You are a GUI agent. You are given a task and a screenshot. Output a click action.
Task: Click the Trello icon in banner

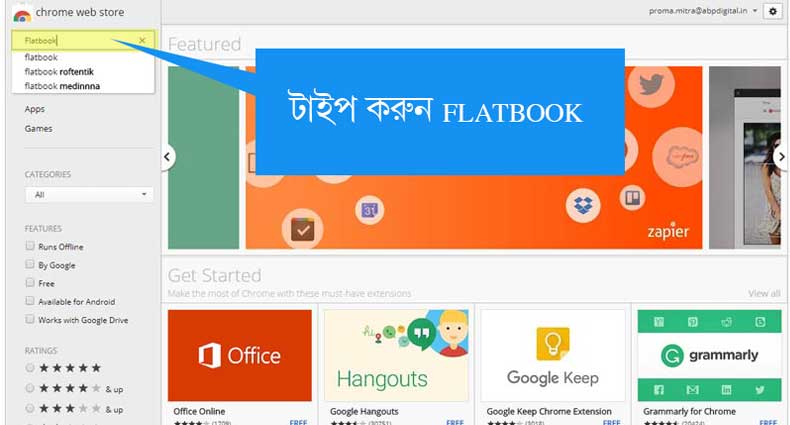[632, 198]
